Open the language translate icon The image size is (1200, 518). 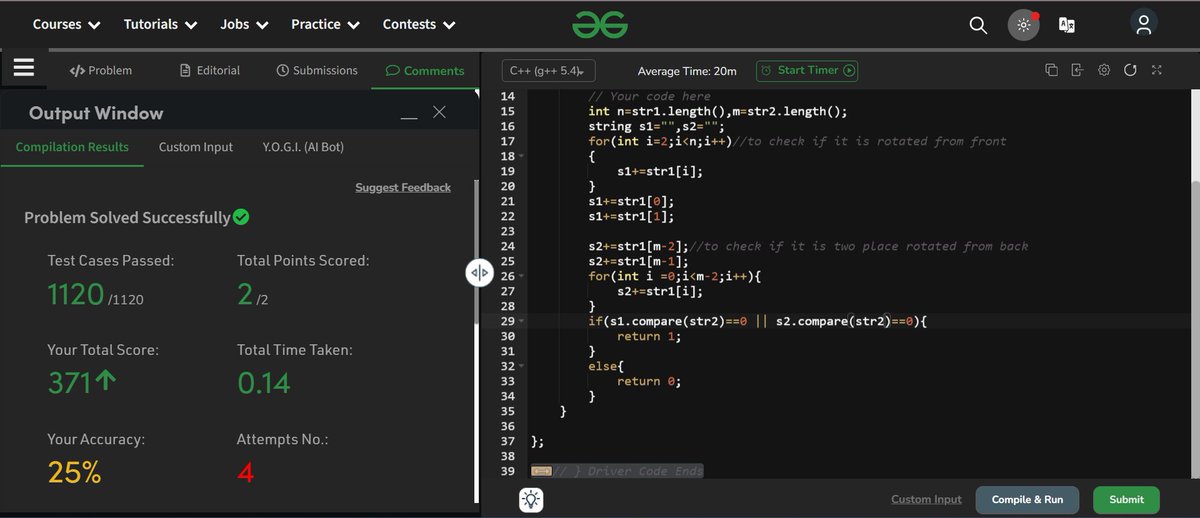point(1067,25)
